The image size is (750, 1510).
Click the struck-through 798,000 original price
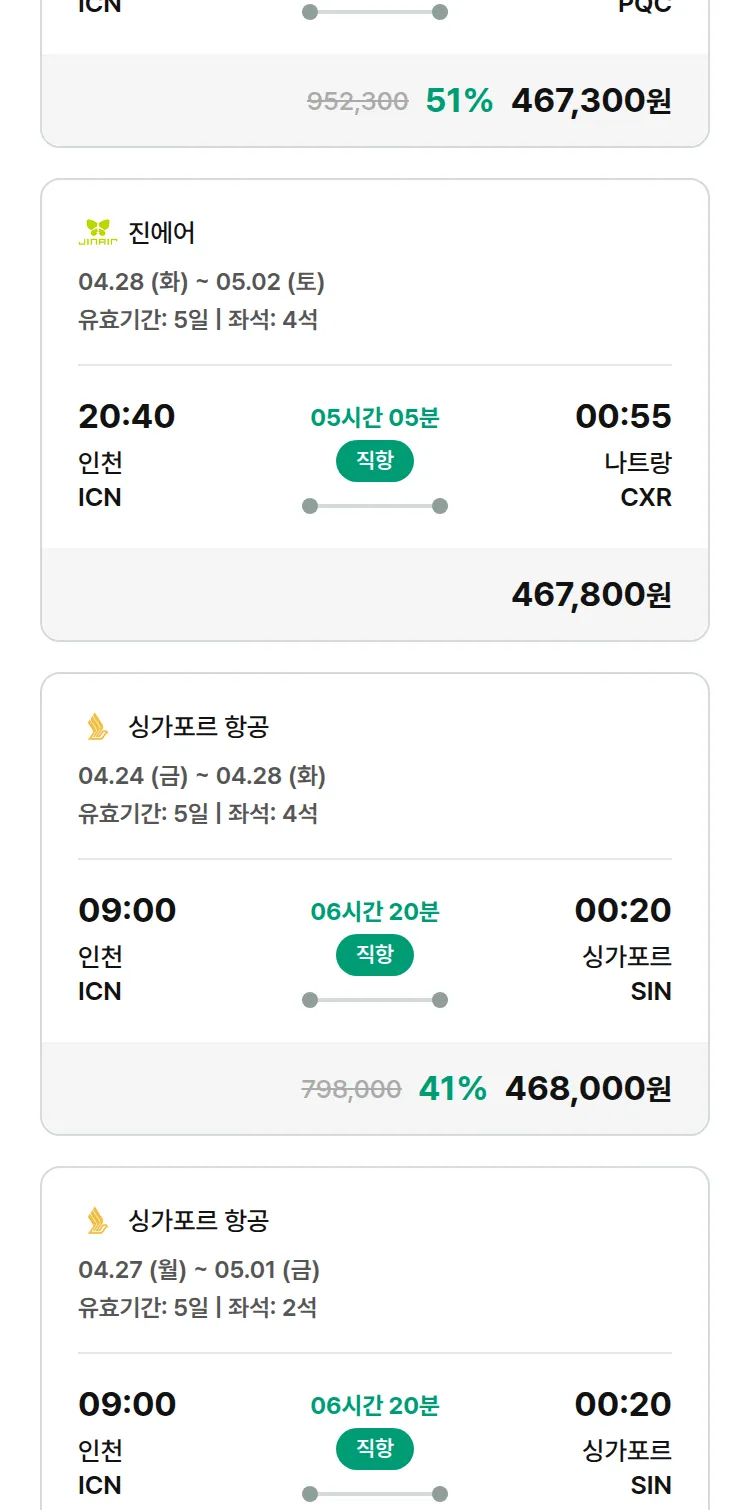coord(351,1090)
